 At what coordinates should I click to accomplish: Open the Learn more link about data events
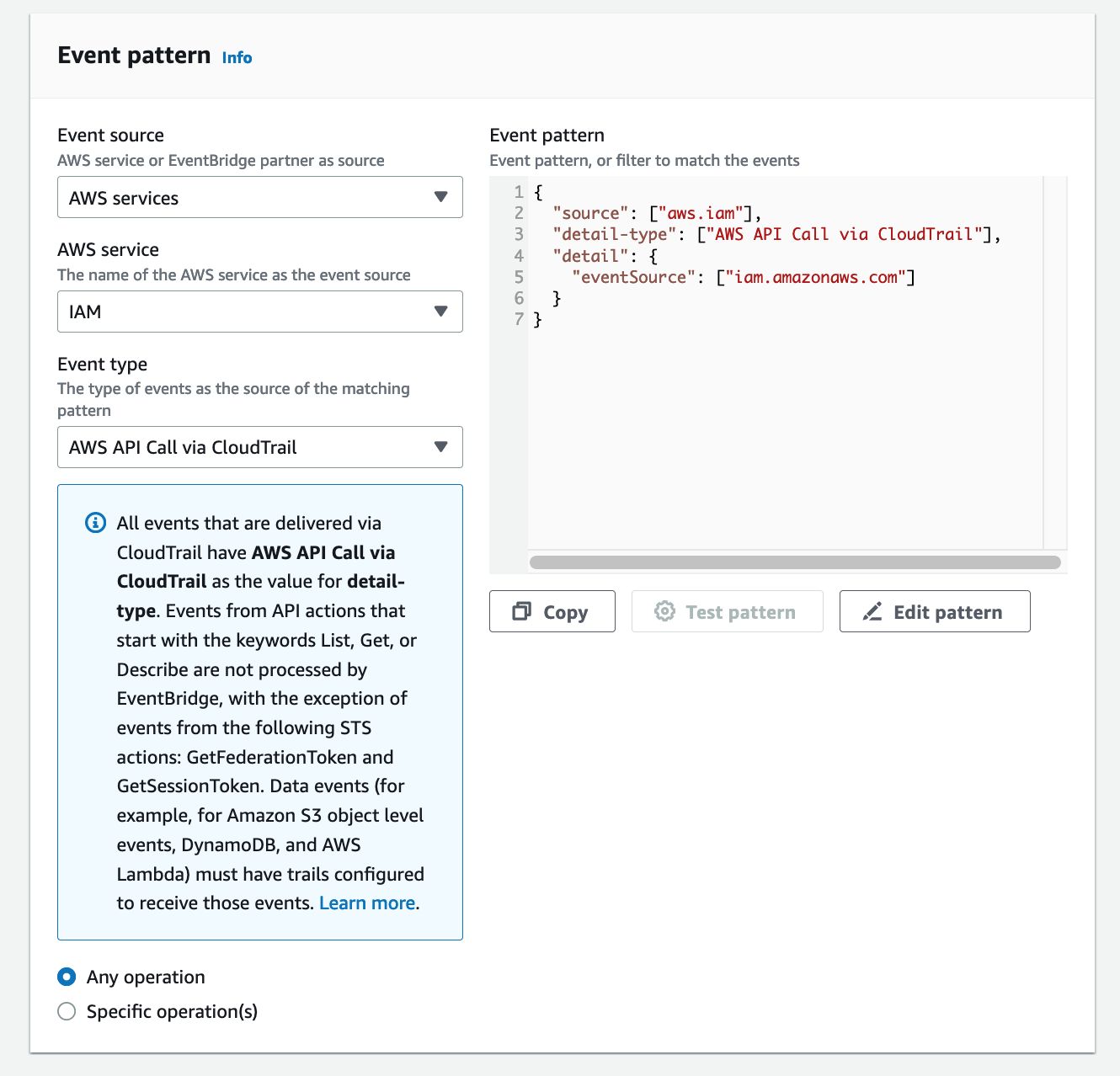point(366,902)
